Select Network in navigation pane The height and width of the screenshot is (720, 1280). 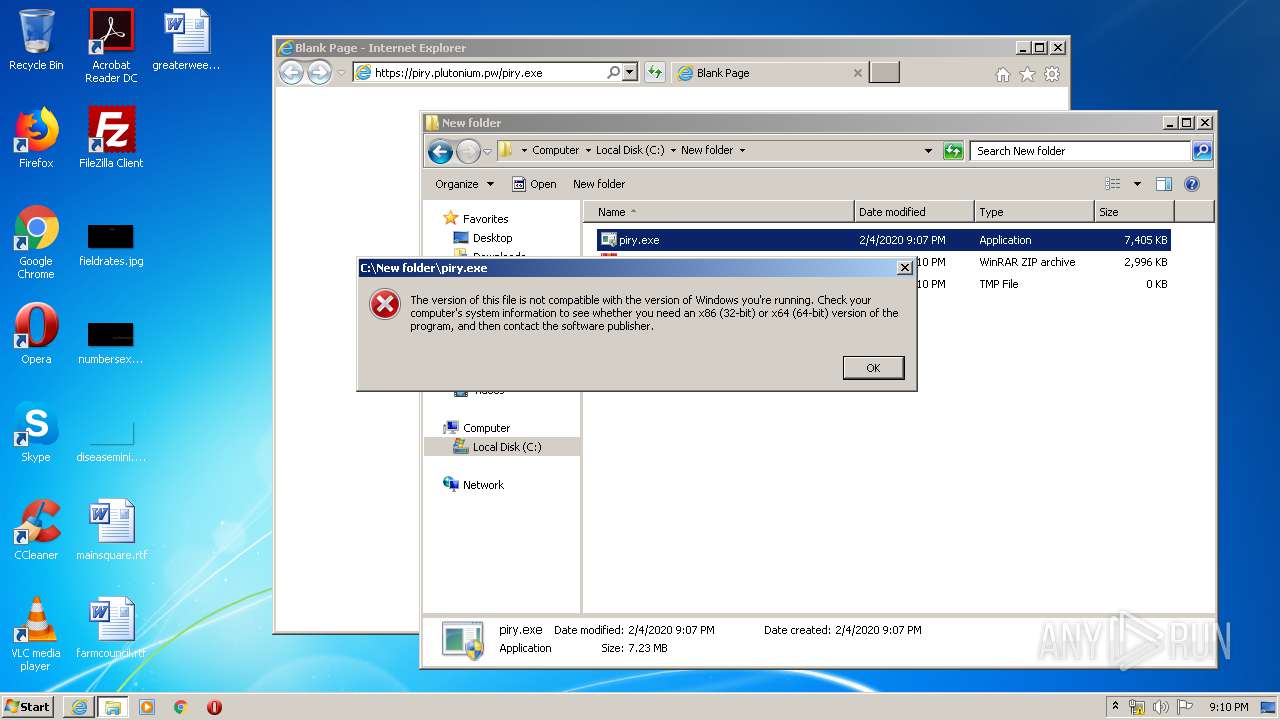[483, 485]
